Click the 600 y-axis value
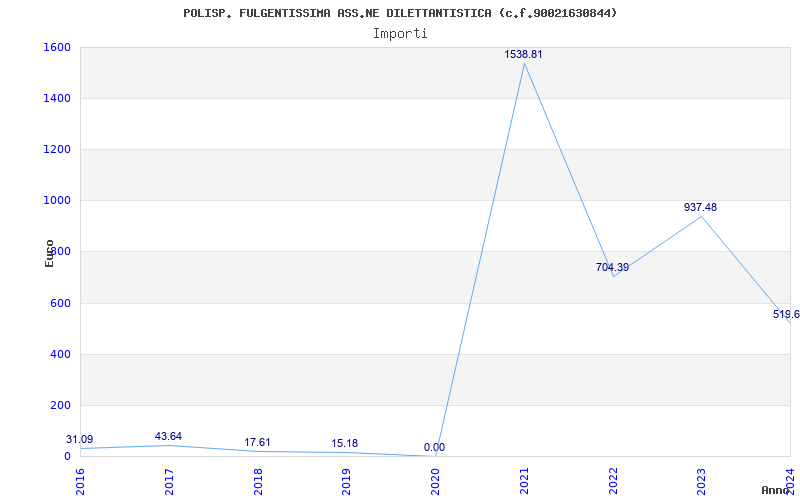The image size is (800, 500). tap(60, 303)
